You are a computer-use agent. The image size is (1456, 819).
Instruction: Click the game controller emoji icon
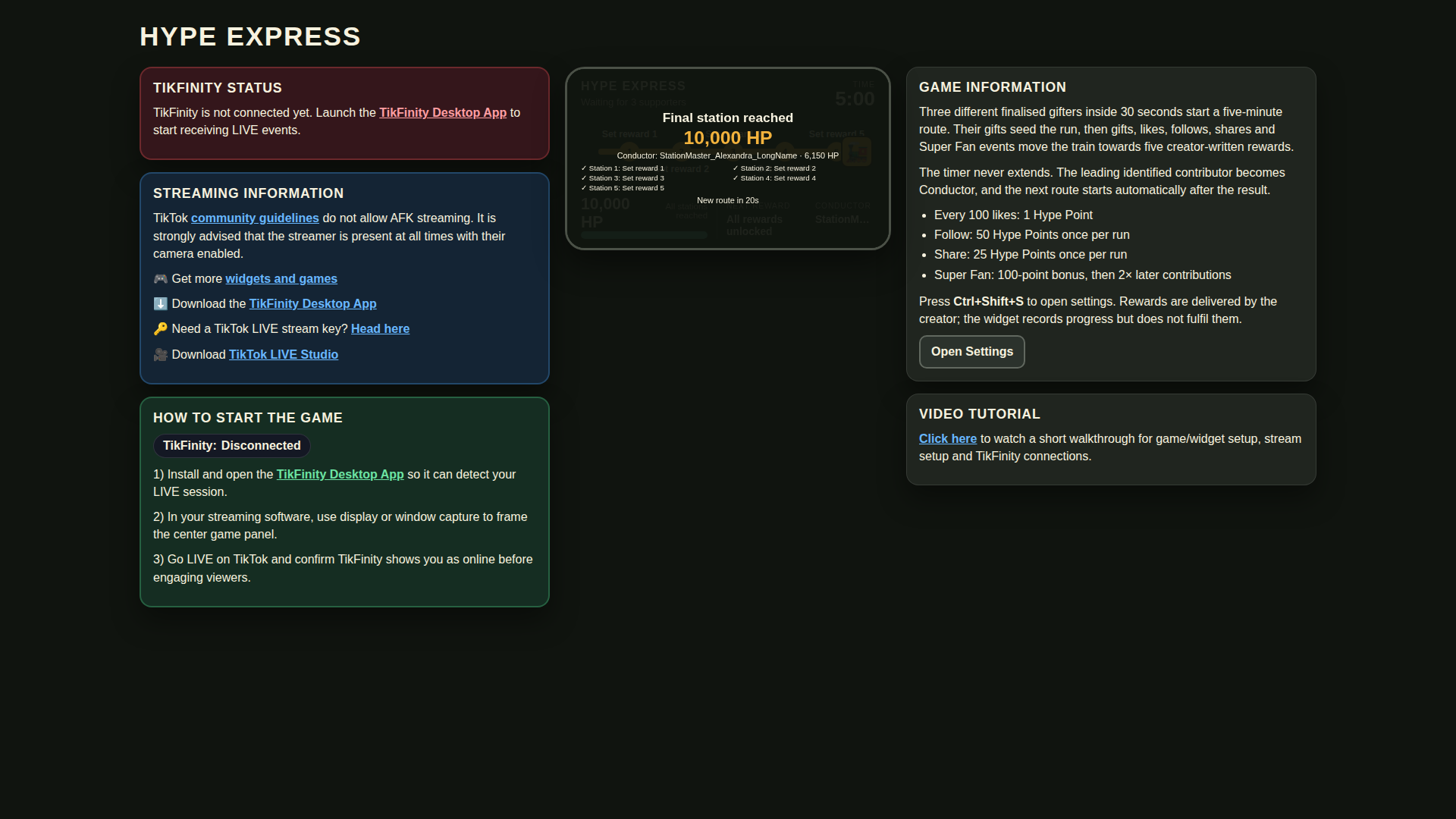coord(160,278)
